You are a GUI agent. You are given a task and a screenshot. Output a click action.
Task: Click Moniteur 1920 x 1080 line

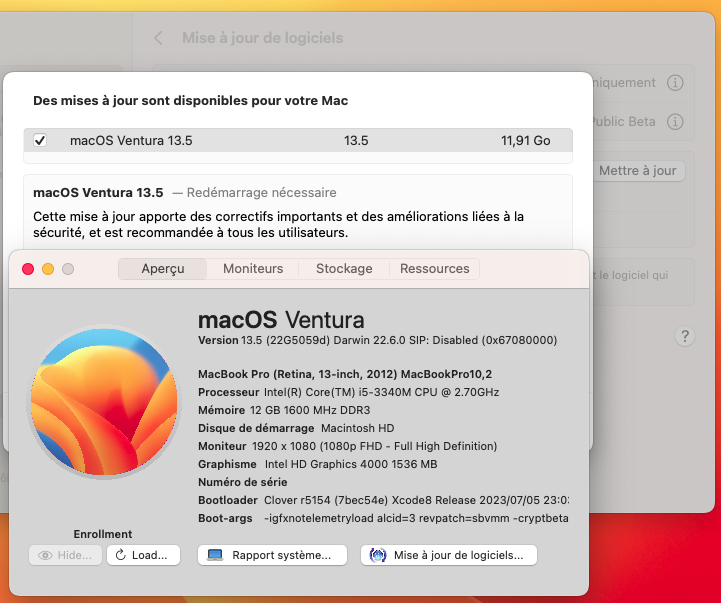(x=348, y=446)
